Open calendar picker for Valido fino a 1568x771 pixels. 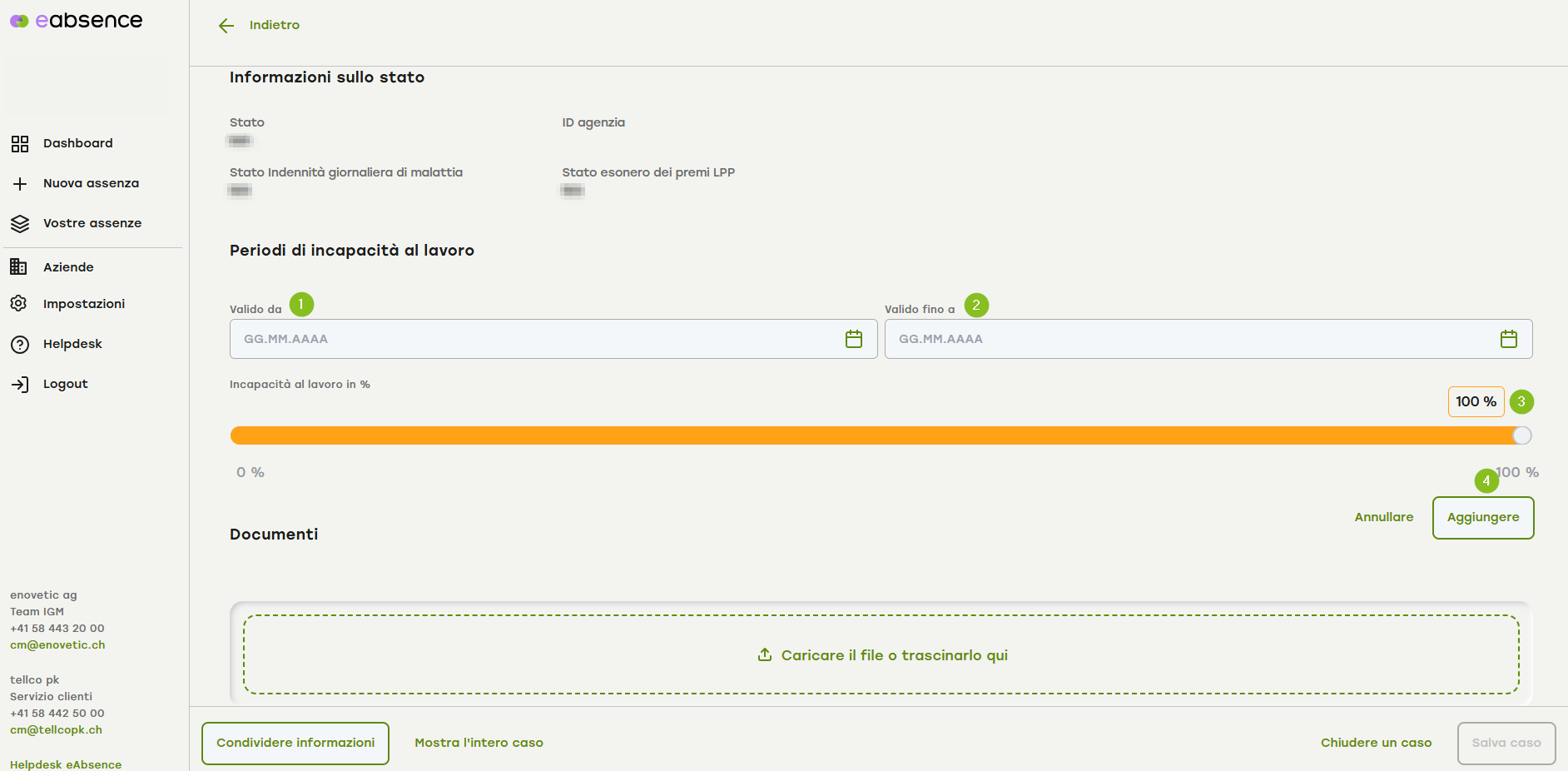(x=1508, y=339)
